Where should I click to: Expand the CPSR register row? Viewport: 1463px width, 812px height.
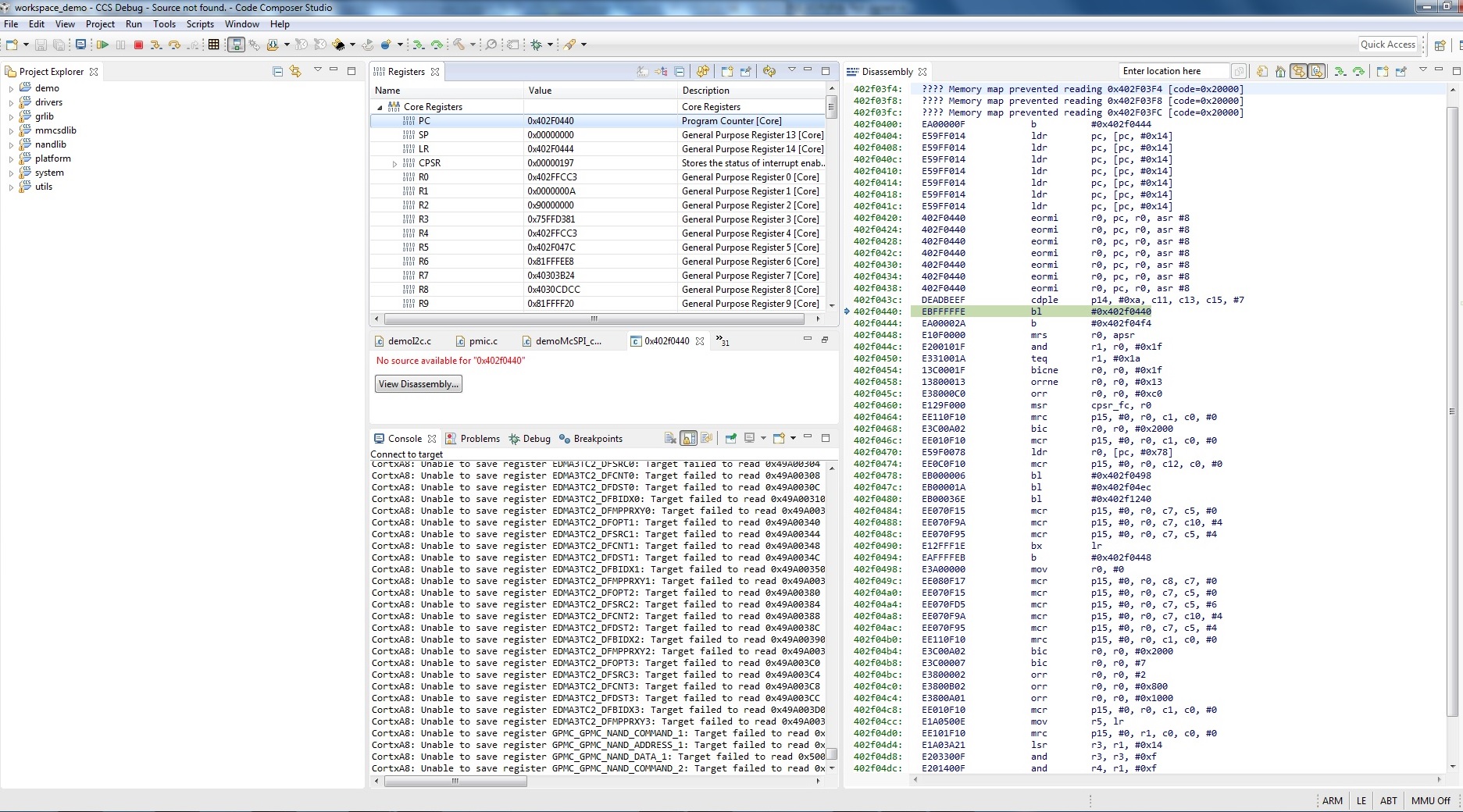[x=394, y=163]
